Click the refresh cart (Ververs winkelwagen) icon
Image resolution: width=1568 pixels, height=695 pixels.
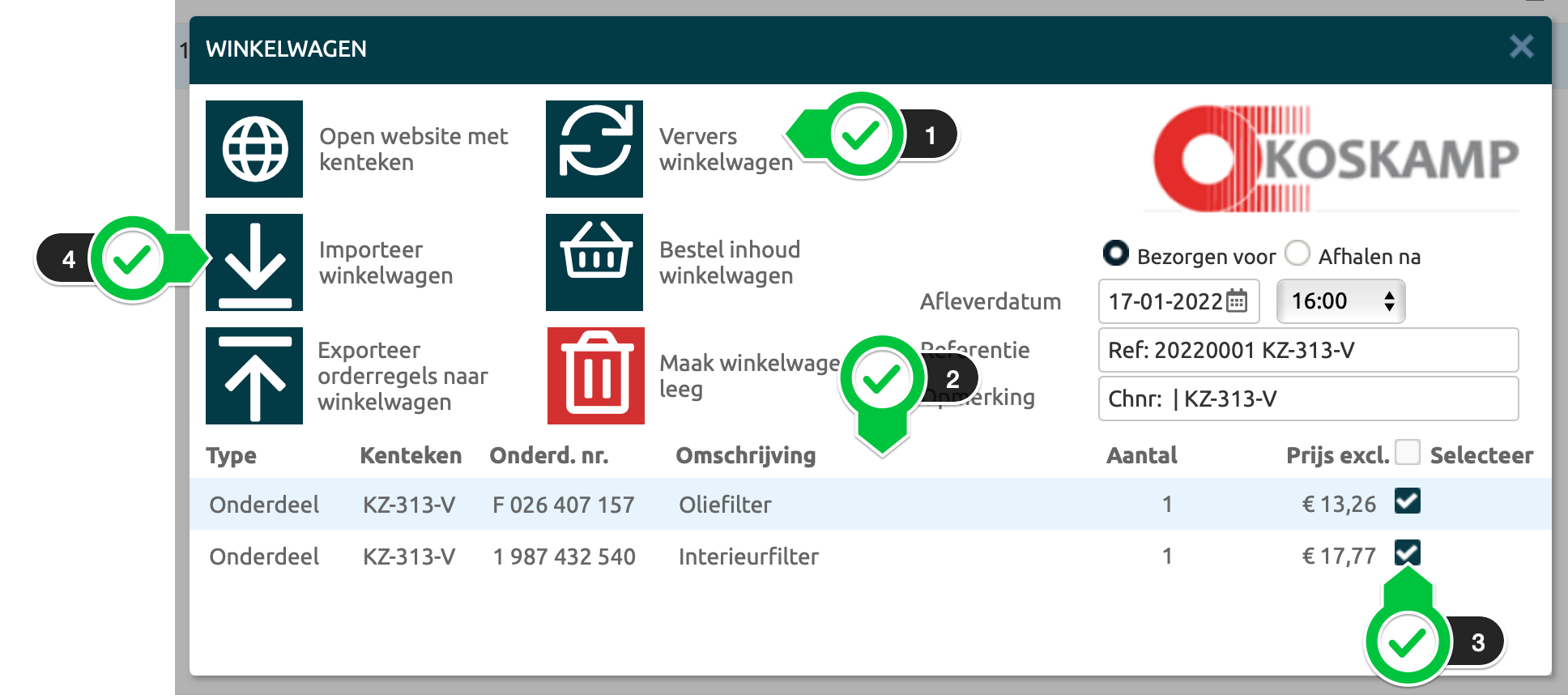point(594,149)
